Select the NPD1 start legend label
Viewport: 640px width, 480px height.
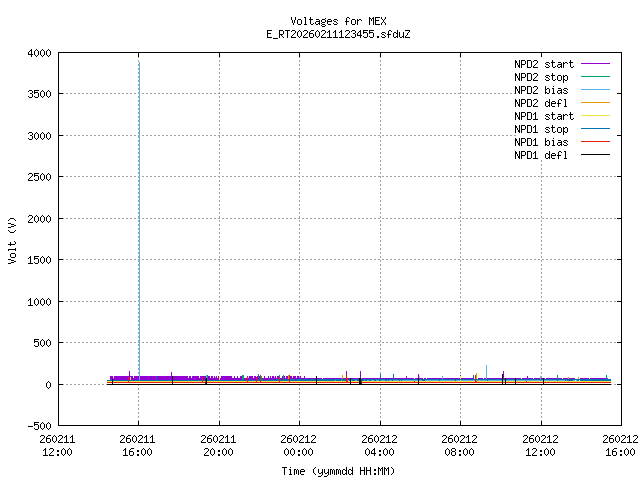click(543, 116)
